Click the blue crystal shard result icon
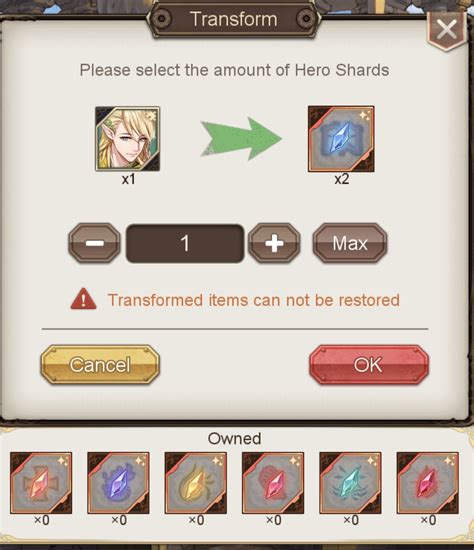Viewport: 474px width, 550px height. (x=341, y=139)
